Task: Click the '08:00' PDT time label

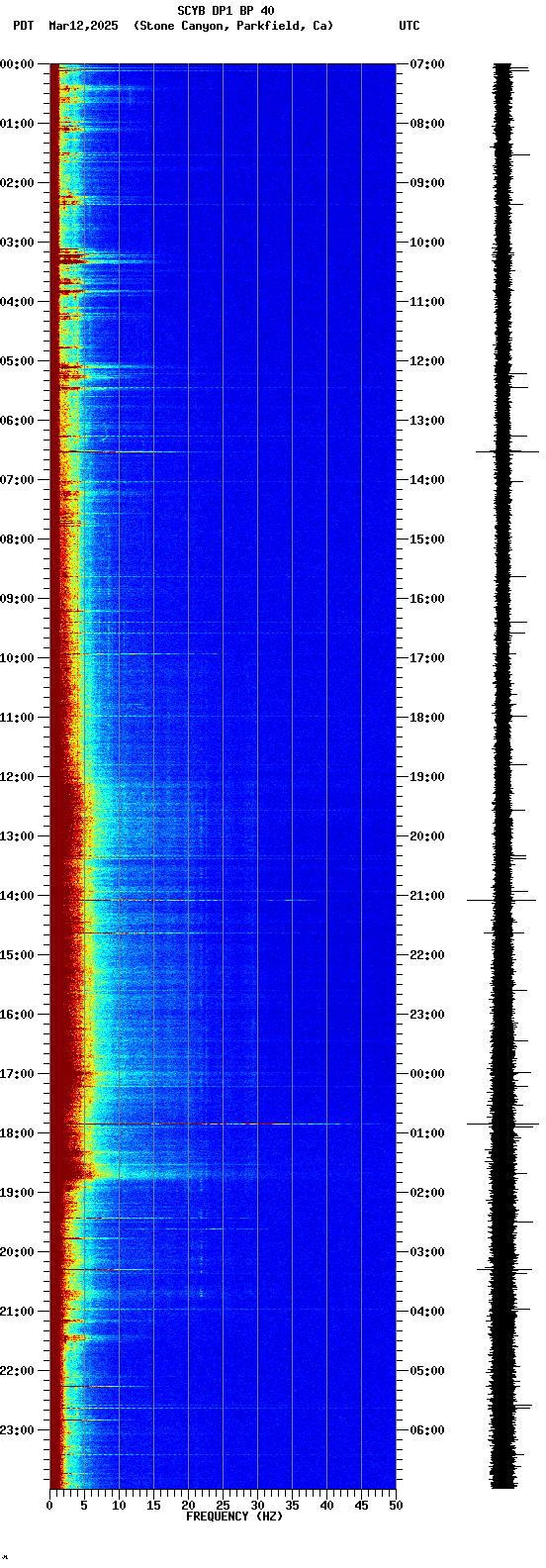Action: coord(15,539)
